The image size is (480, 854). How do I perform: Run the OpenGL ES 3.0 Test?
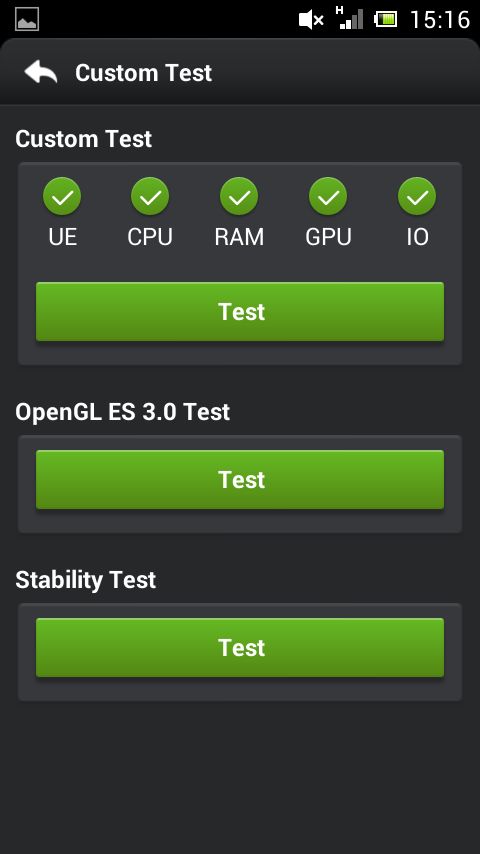click(x=240, y=479)
